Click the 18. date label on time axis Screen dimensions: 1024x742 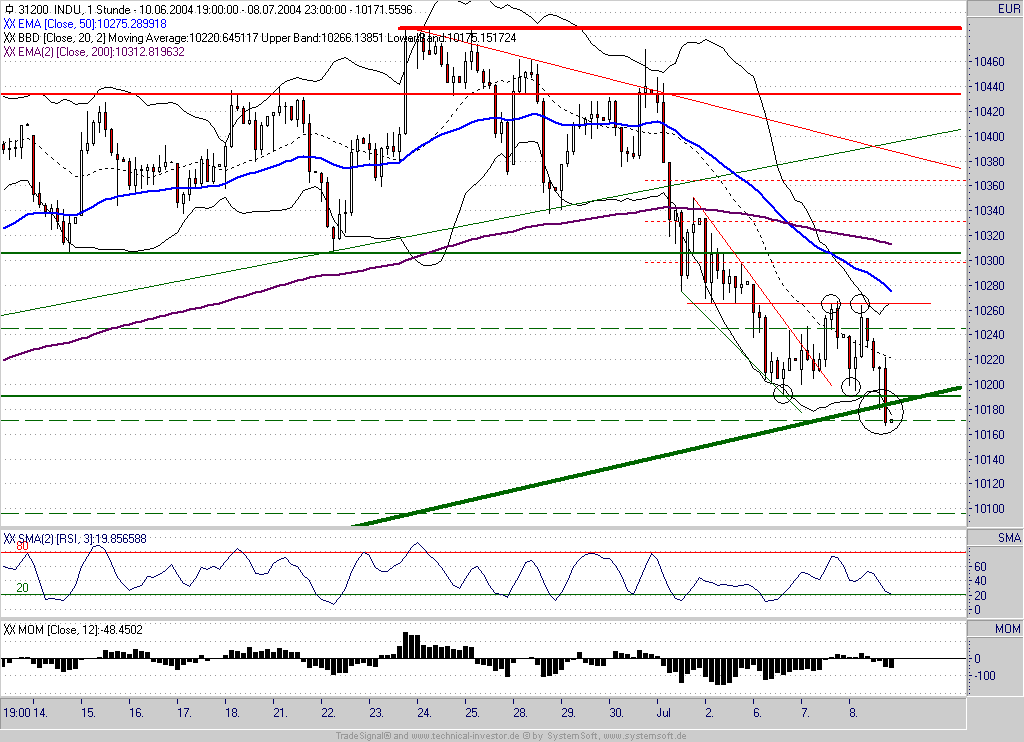[x=232, y=713]
